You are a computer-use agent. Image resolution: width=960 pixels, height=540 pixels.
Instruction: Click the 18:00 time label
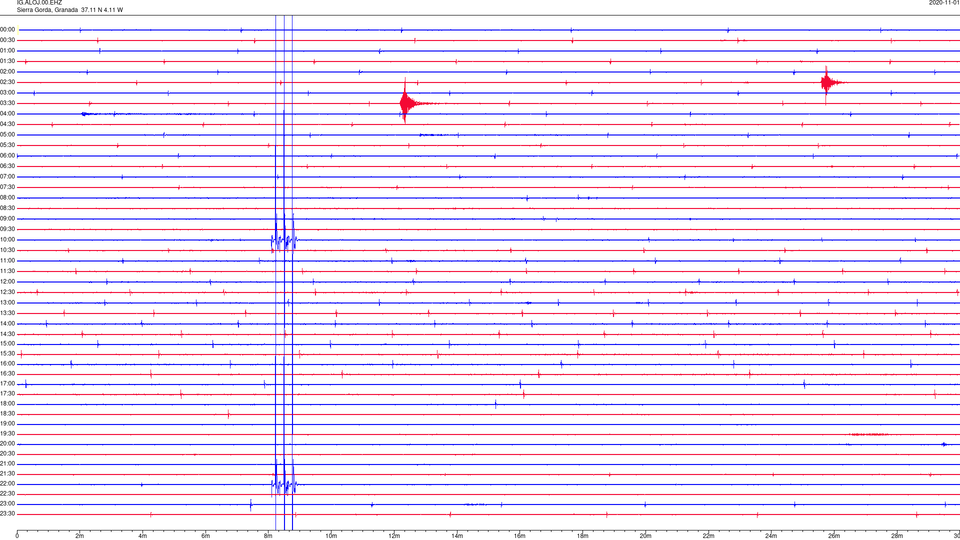pyautogui.click(x=7, y=404)
